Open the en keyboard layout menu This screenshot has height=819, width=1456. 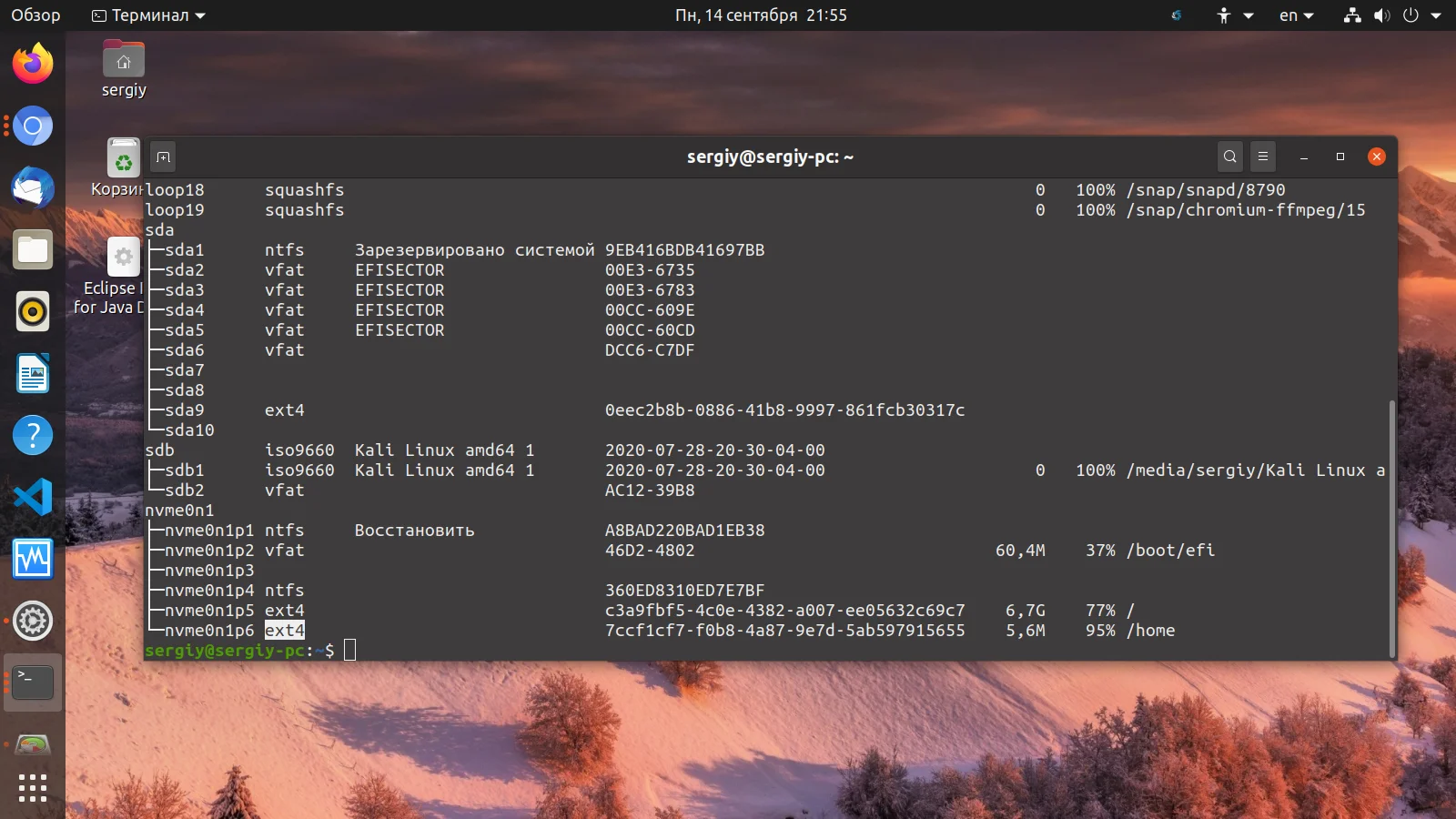click(x=1297, y=15)
